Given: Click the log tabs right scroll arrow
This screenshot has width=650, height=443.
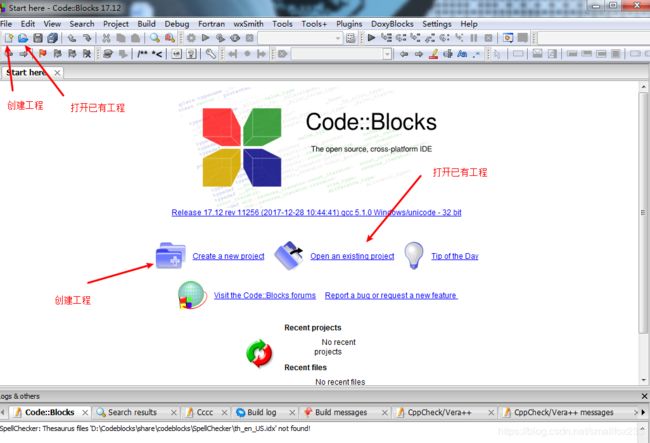Looking at the screenshot, I should pos(643,412).
